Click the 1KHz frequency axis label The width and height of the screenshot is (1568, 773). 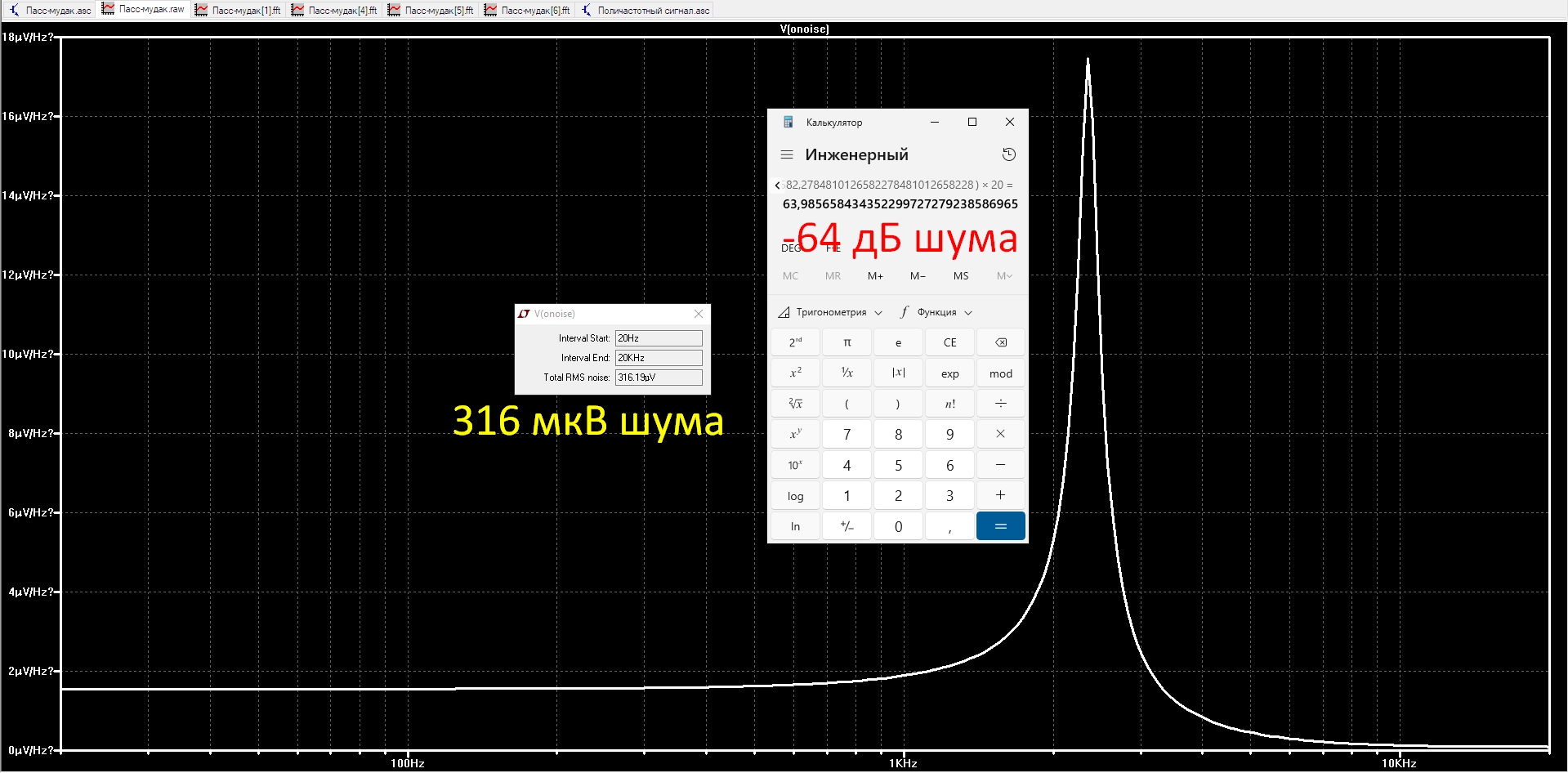903,763
